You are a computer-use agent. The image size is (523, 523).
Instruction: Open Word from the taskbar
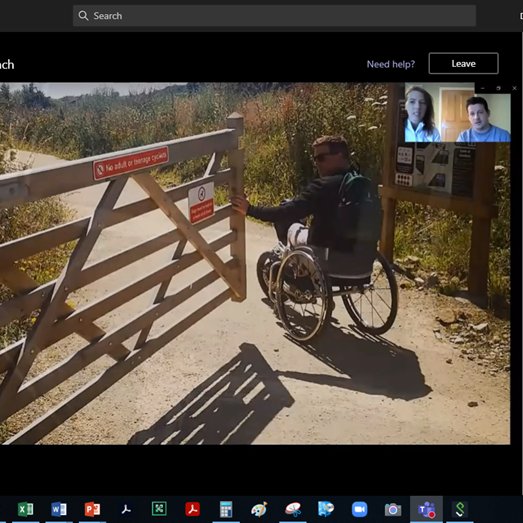click(x=59, y=509)
